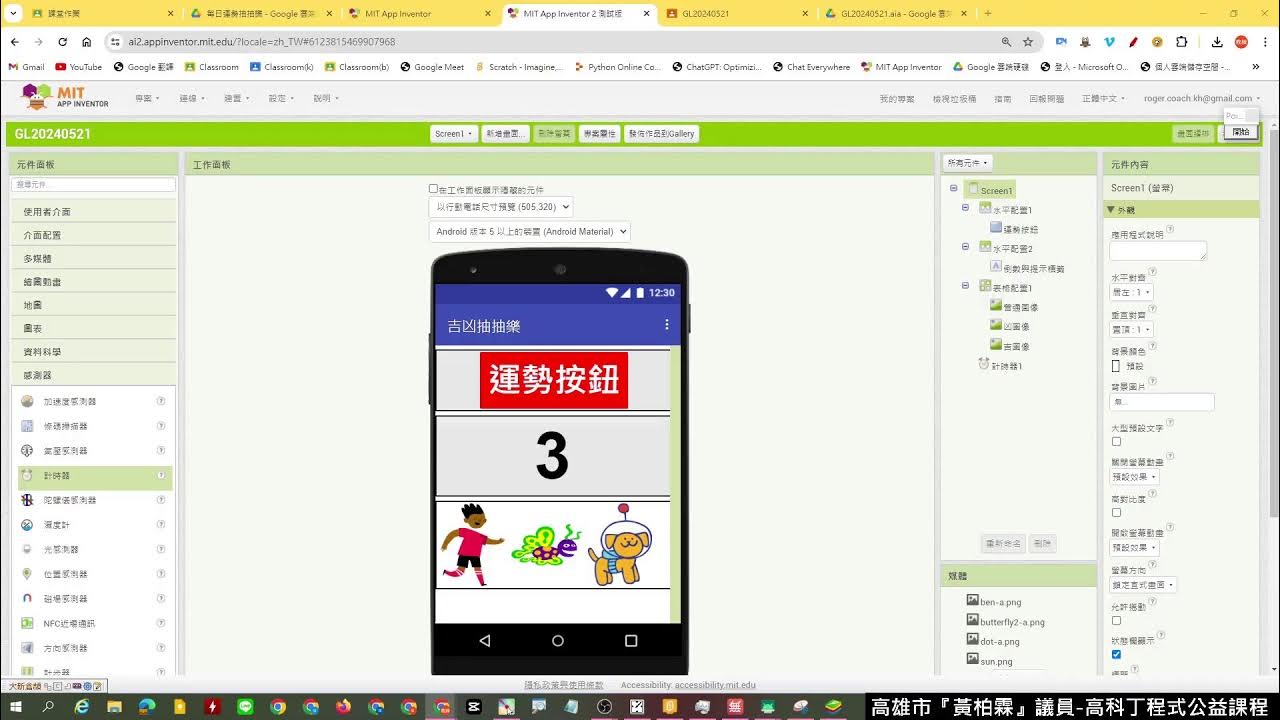1280x720 pixels.
Task: Open the Screen1 screen selector dropdown
Action: point(453,133)
